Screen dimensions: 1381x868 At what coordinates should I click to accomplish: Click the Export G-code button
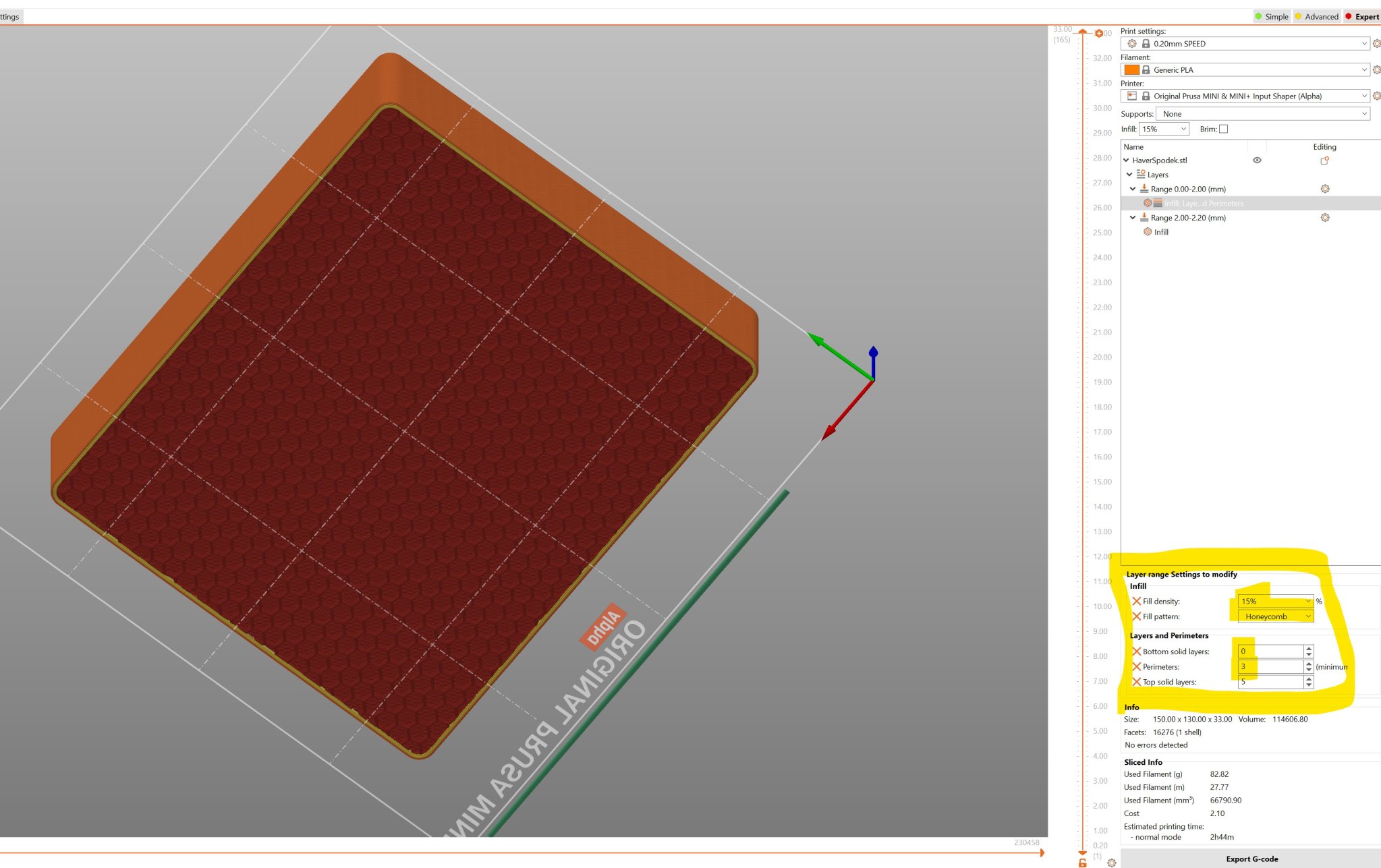pos(1251,859)
